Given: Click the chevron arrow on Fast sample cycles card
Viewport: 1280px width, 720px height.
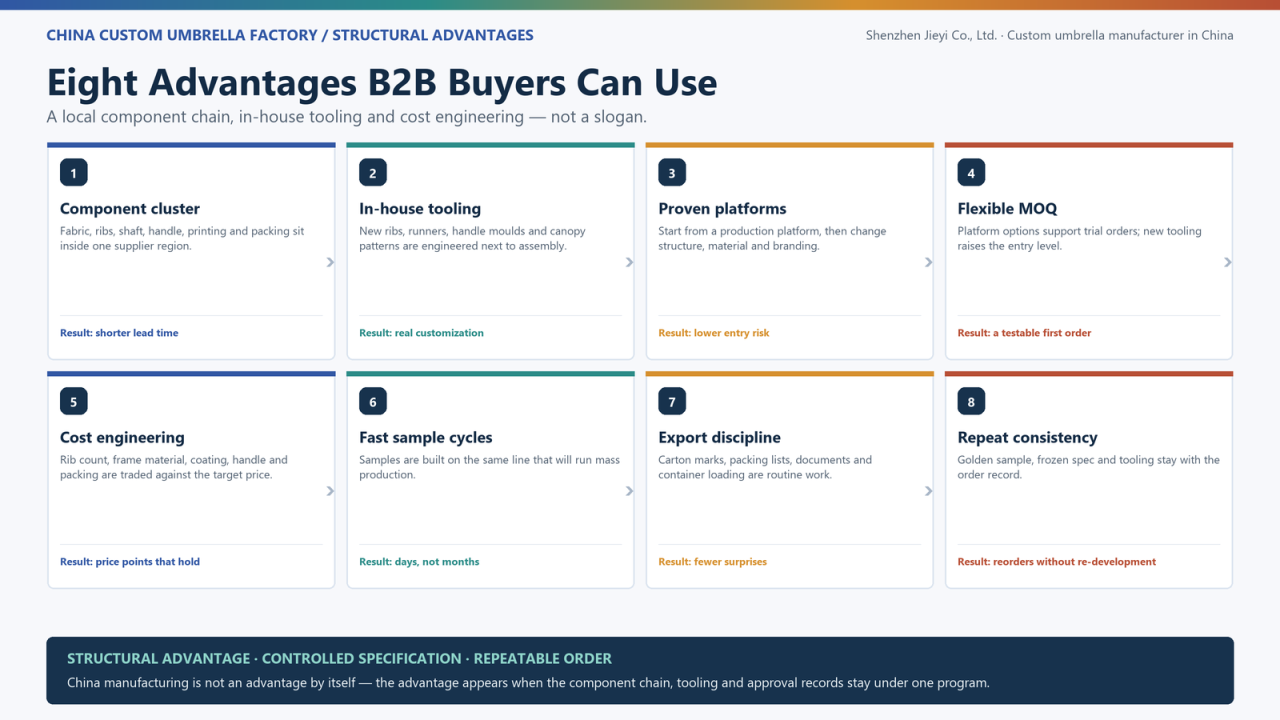Looking at the screenshot, I should pos(629,491).
